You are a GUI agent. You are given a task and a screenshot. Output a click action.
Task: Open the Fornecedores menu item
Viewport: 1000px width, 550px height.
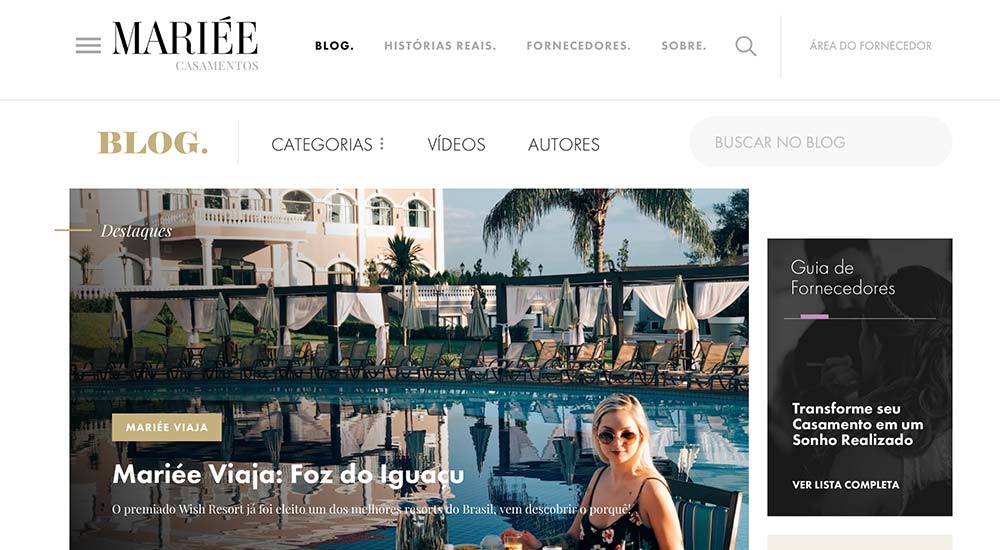click(578, 46)
